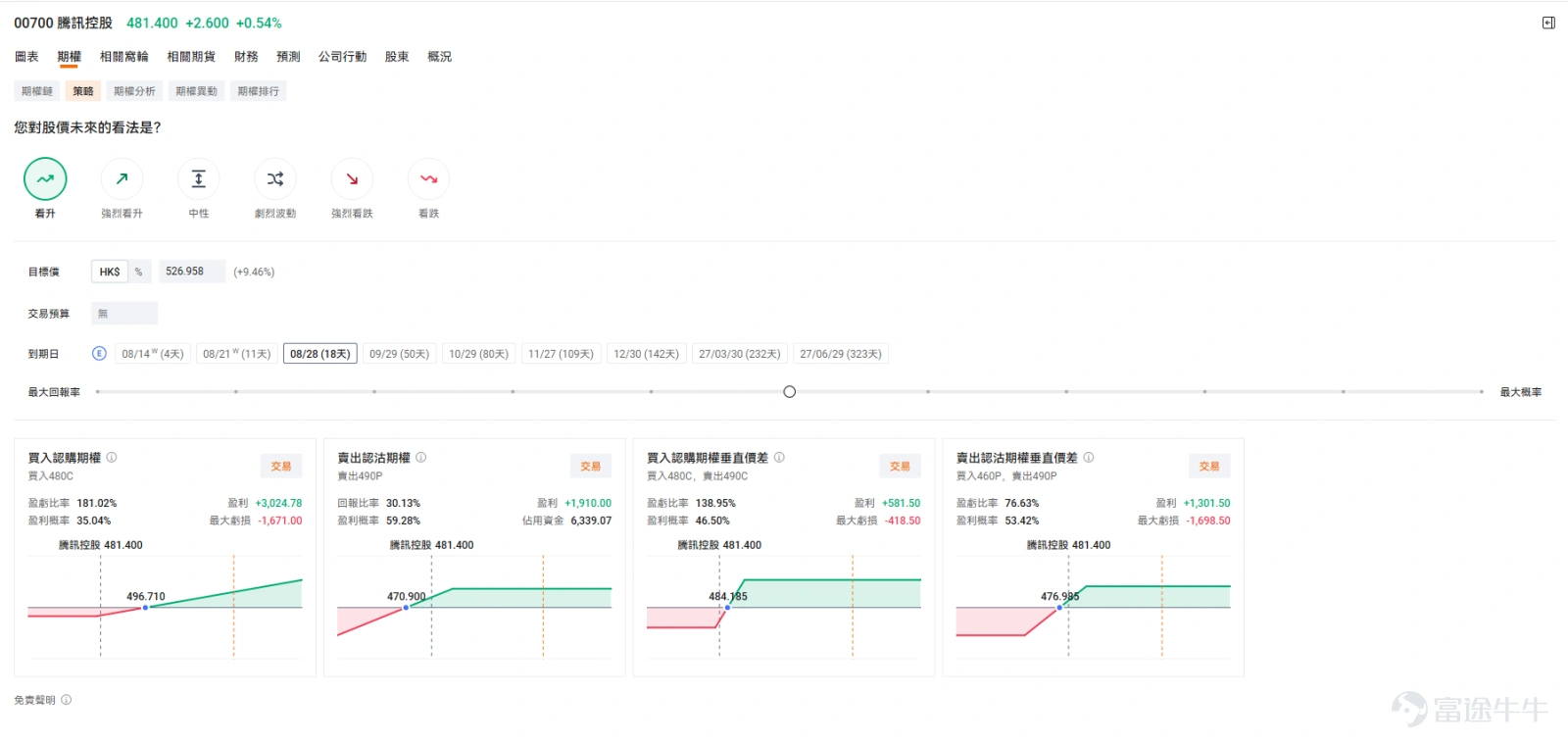This screenshot has width=1568, height=745.
Task: Click 交易 on 買入認購期權垂直價差 card
Action: coord(901,467)
